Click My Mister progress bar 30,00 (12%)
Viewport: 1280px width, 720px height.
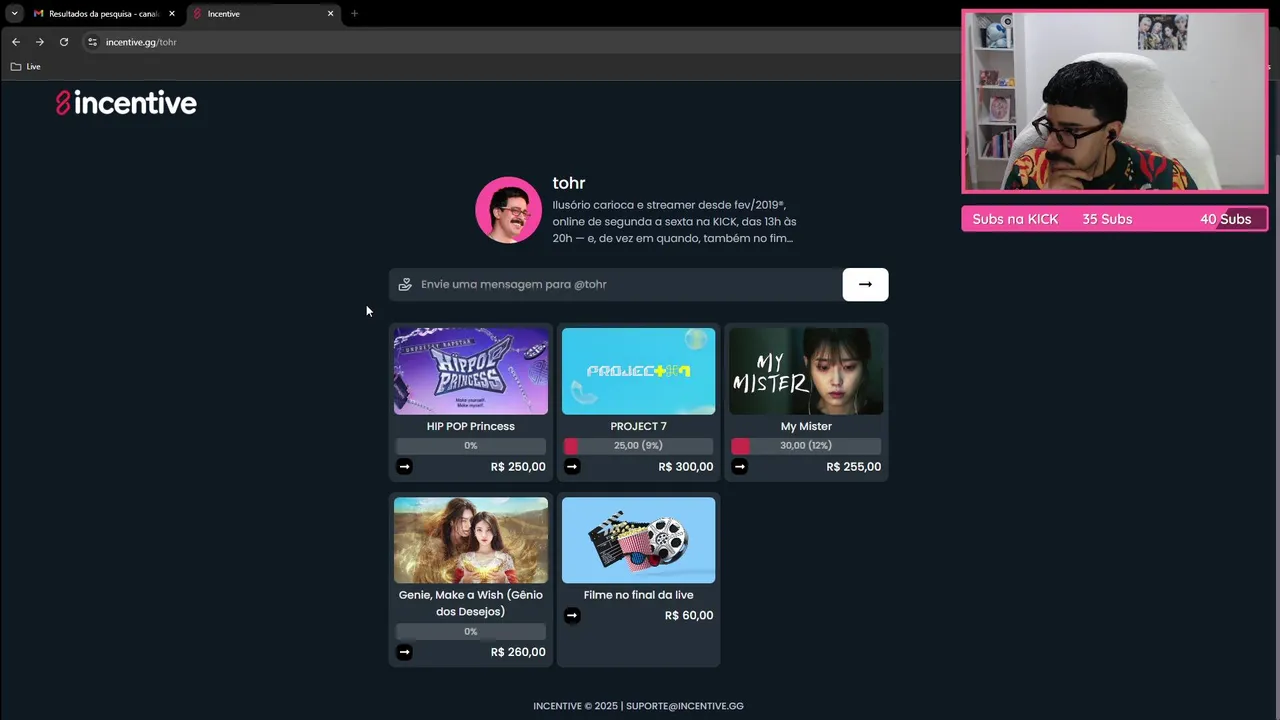tap(806, 446)
